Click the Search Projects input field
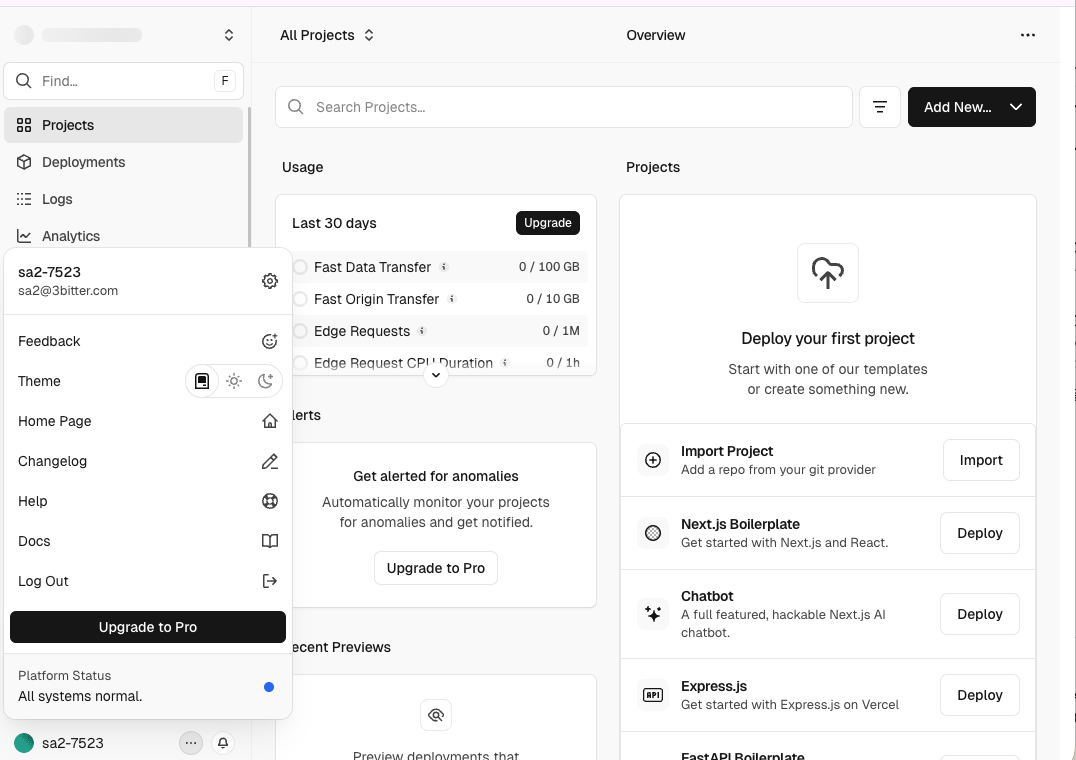 point(564,107)
